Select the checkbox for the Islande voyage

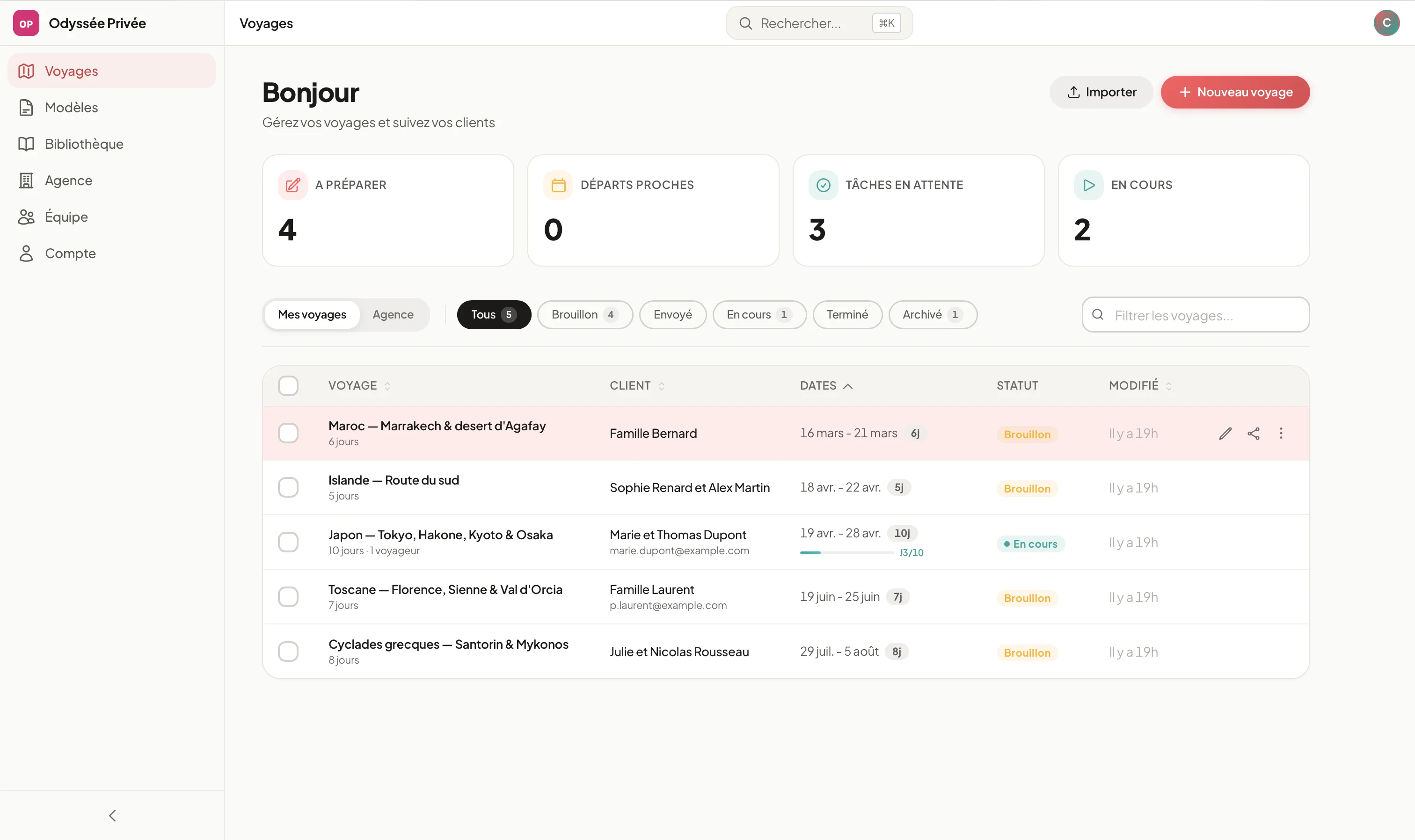pyautogui.click(x=289, y=487)
